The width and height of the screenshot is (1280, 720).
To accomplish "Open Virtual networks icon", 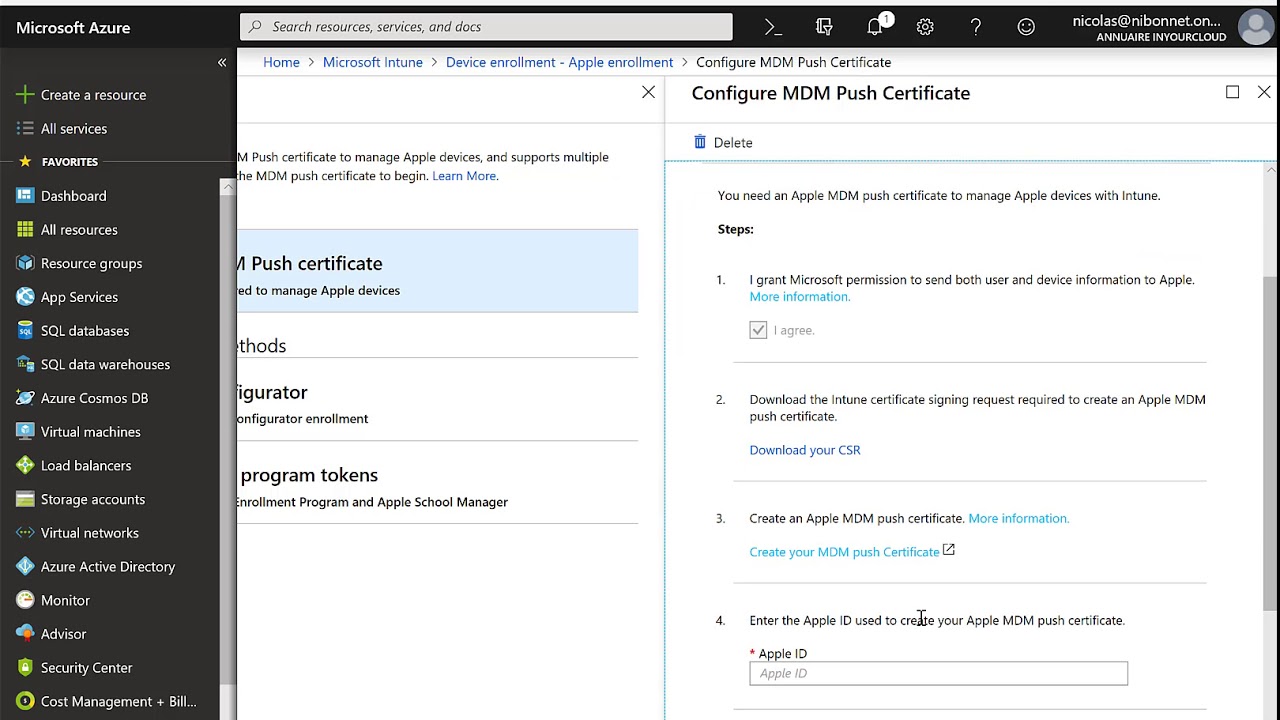I will (x=25, y=533).
